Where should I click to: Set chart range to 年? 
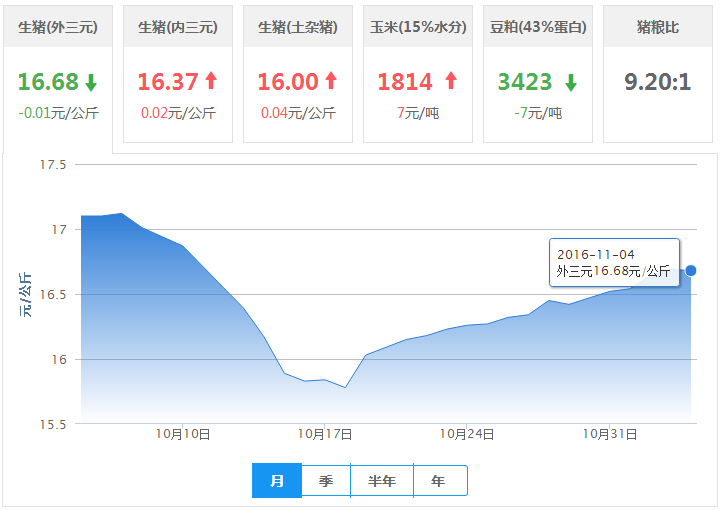point(439,481)
